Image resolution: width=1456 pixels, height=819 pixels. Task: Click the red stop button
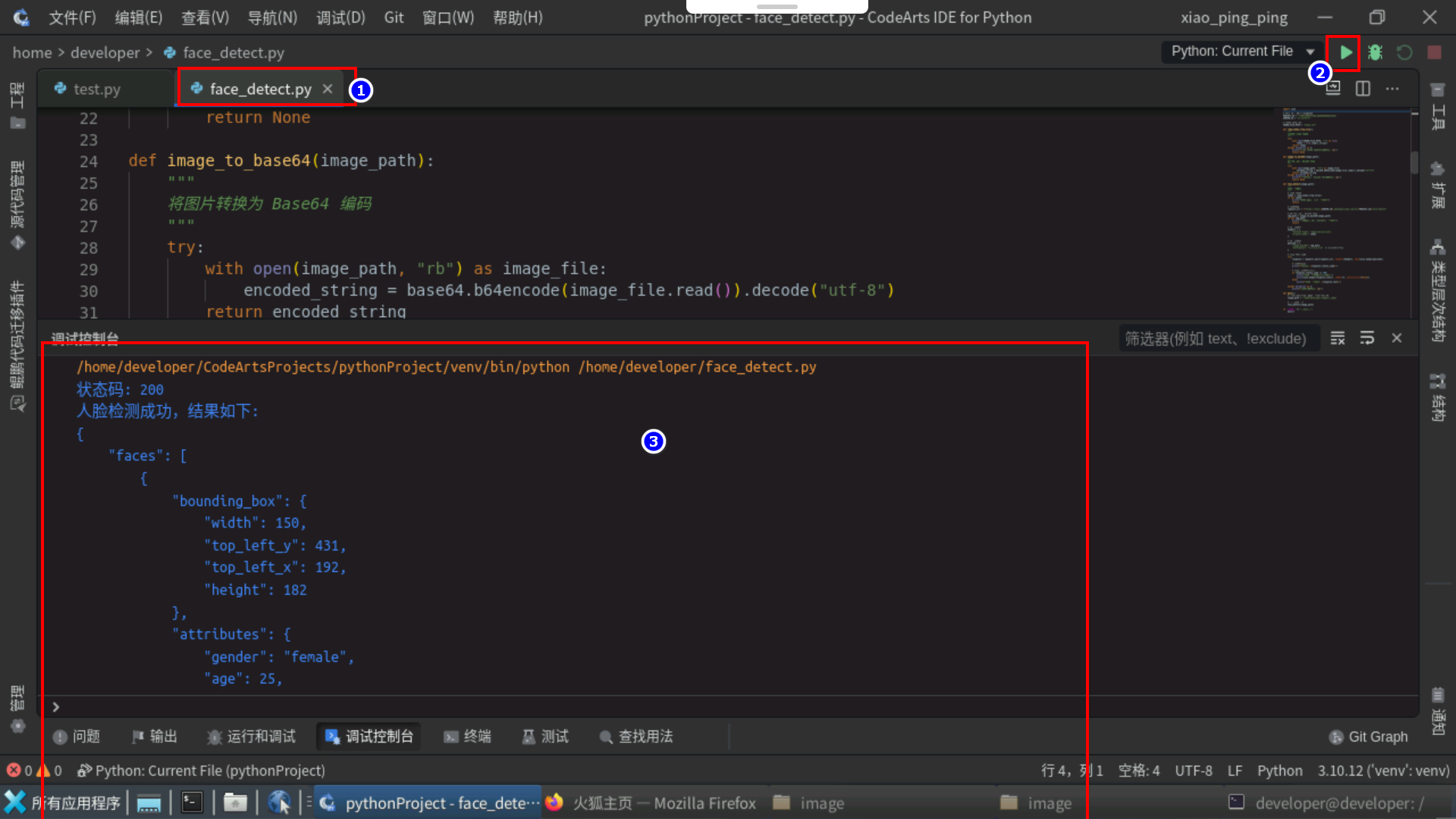tap(1434, 52)
